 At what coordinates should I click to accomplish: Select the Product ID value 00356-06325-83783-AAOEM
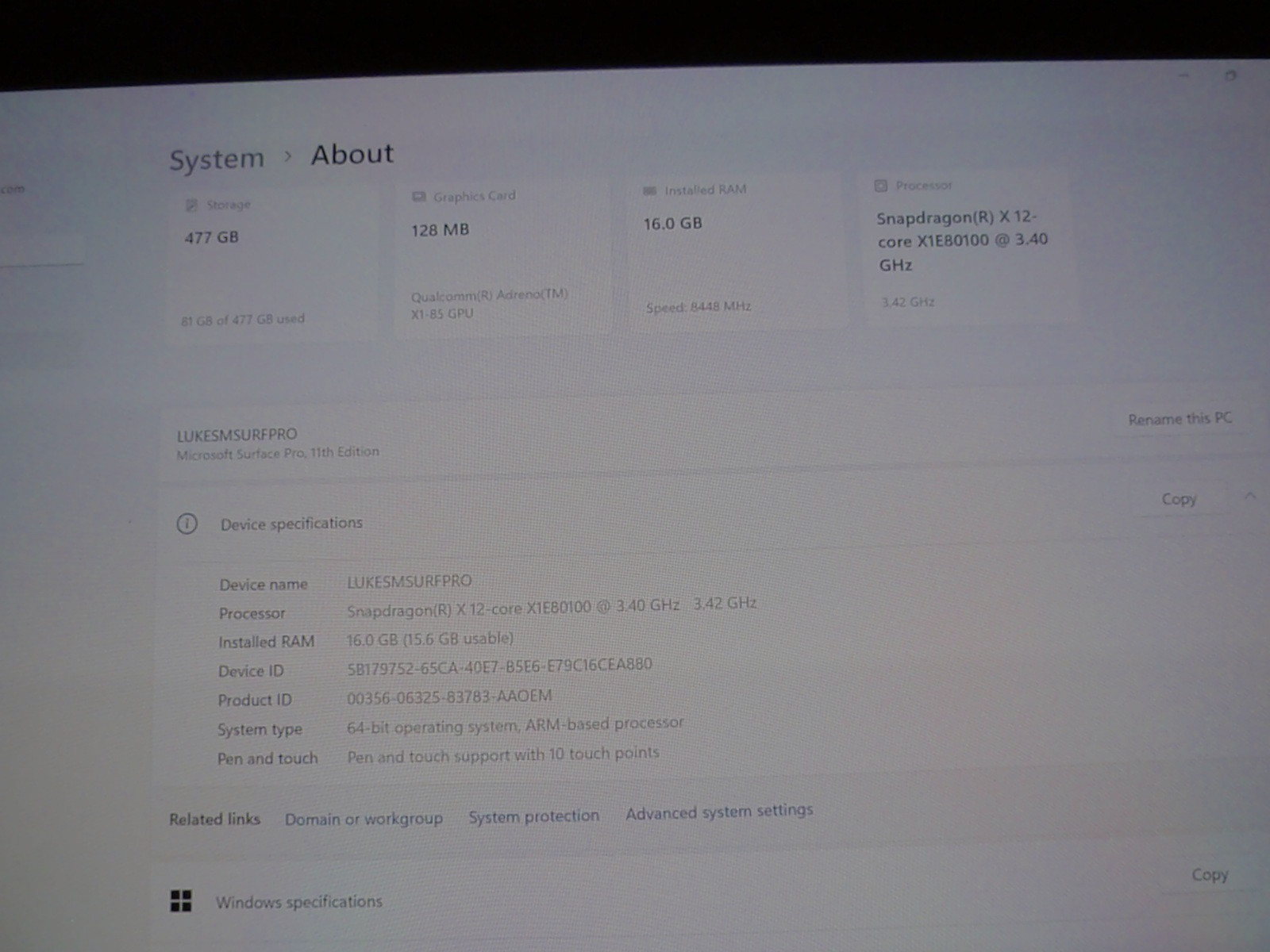pos(449,697)
